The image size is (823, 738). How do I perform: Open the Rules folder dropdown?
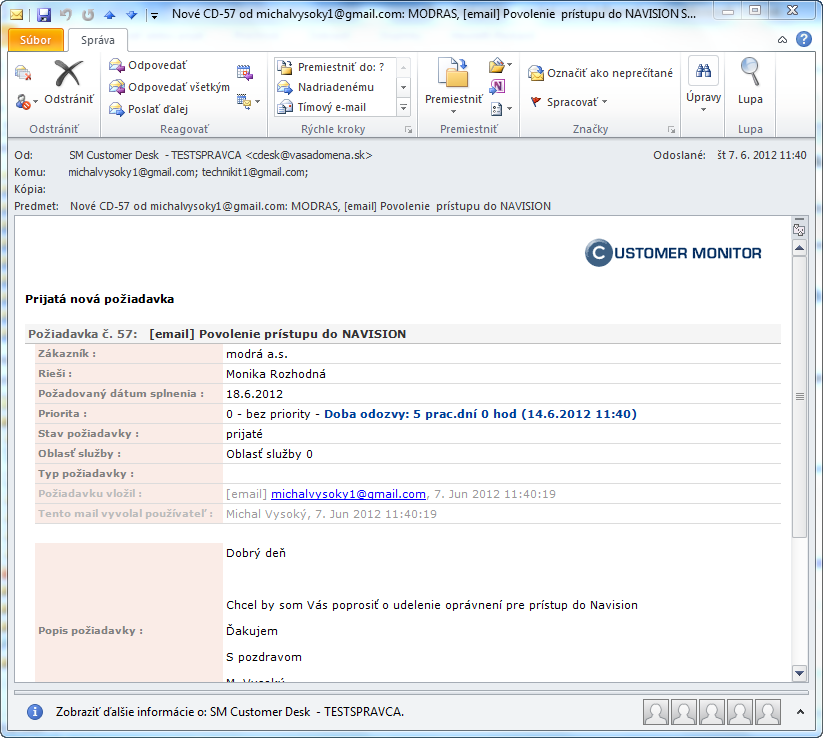pyautogui.click(x=500, y=65)
